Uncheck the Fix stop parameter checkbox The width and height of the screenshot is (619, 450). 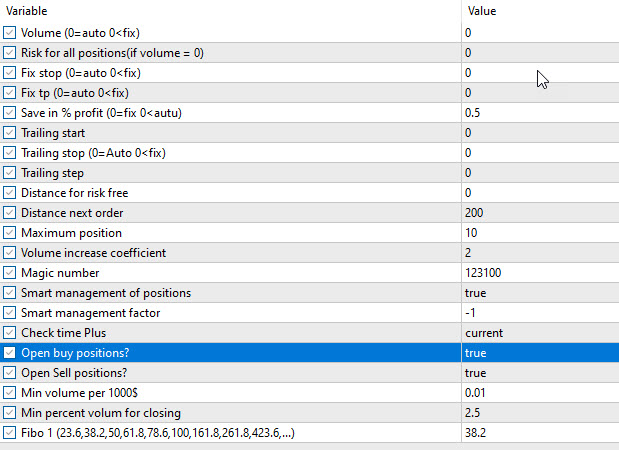(10, 73)
